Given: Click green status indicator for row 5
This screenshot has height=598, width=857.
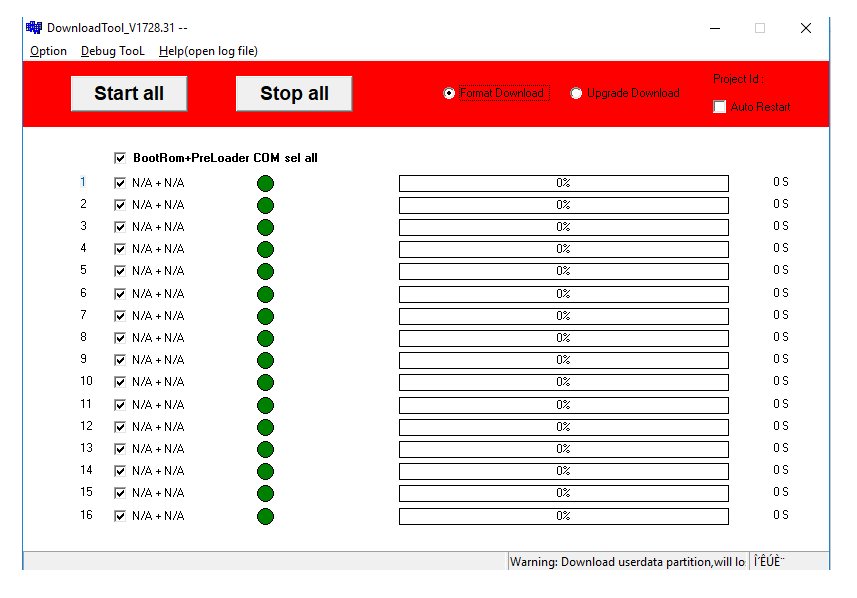Looking at the screenshot, I should pyautogui.click(x=265, y=271).
